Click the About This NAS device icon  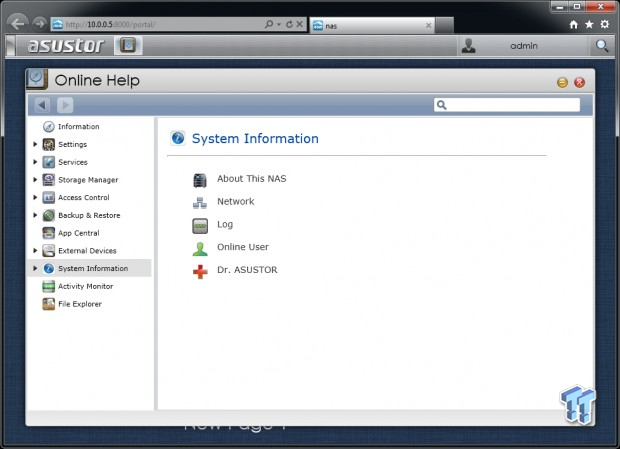pos(200,180)
